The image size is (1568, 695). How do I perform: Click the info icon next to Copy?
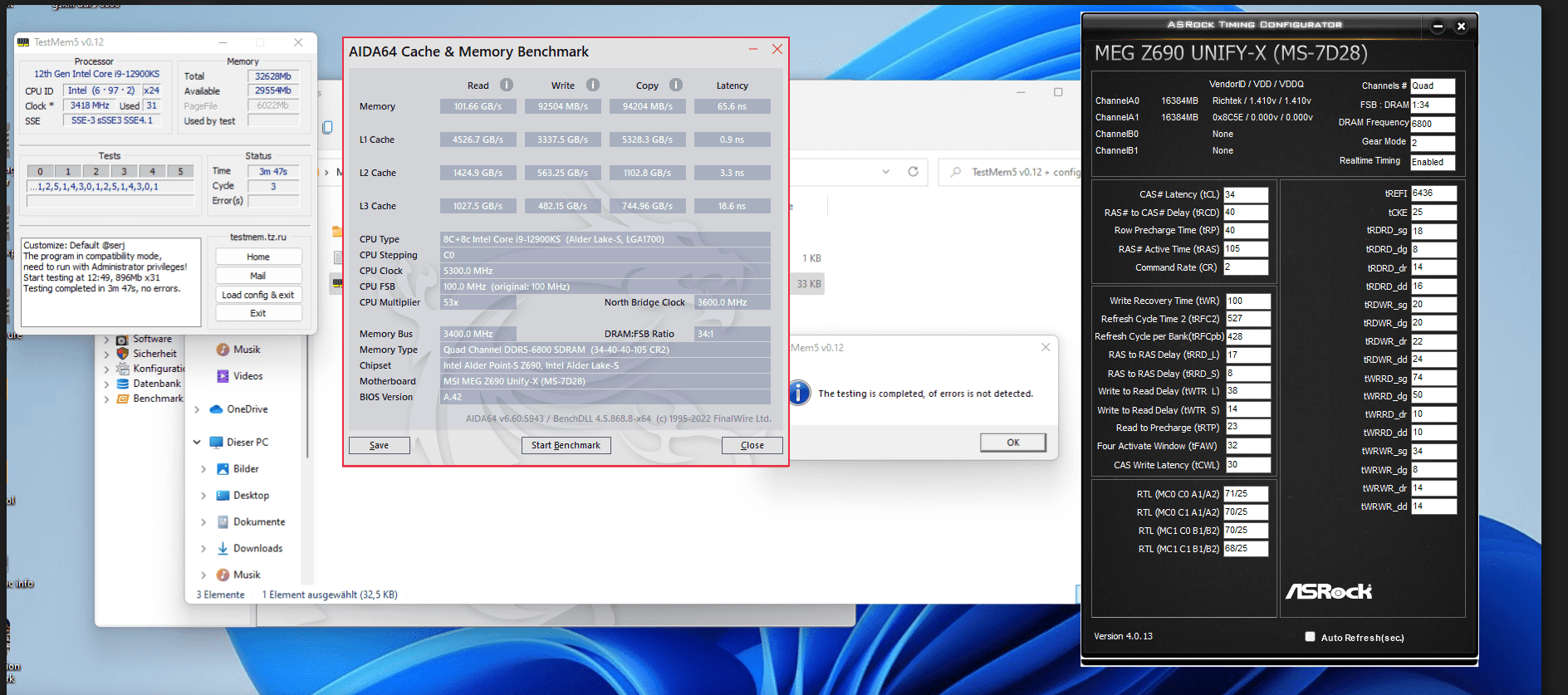coord(676,85)
